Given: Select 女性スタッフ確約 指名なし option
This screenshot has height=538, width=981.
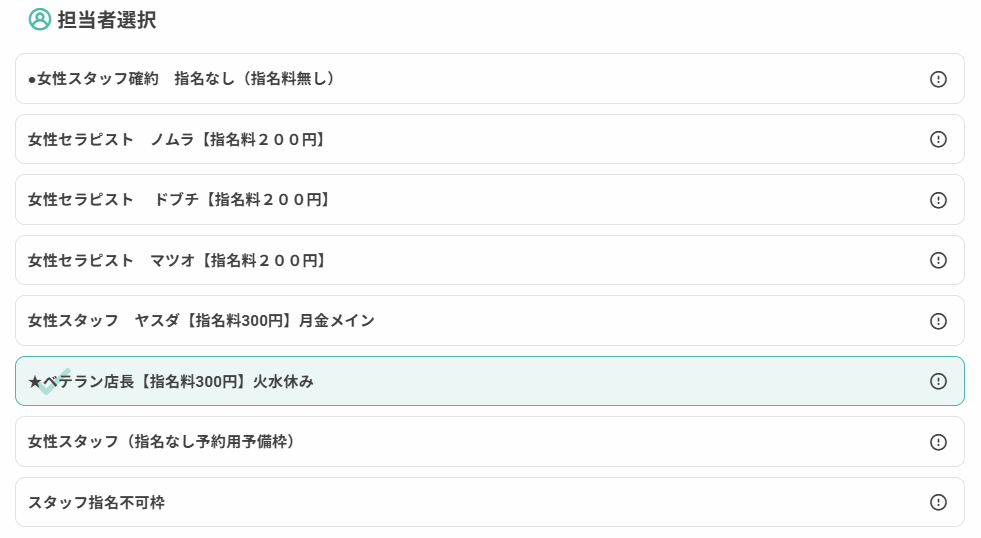Looking at the screenshot, I should point(490,78).
